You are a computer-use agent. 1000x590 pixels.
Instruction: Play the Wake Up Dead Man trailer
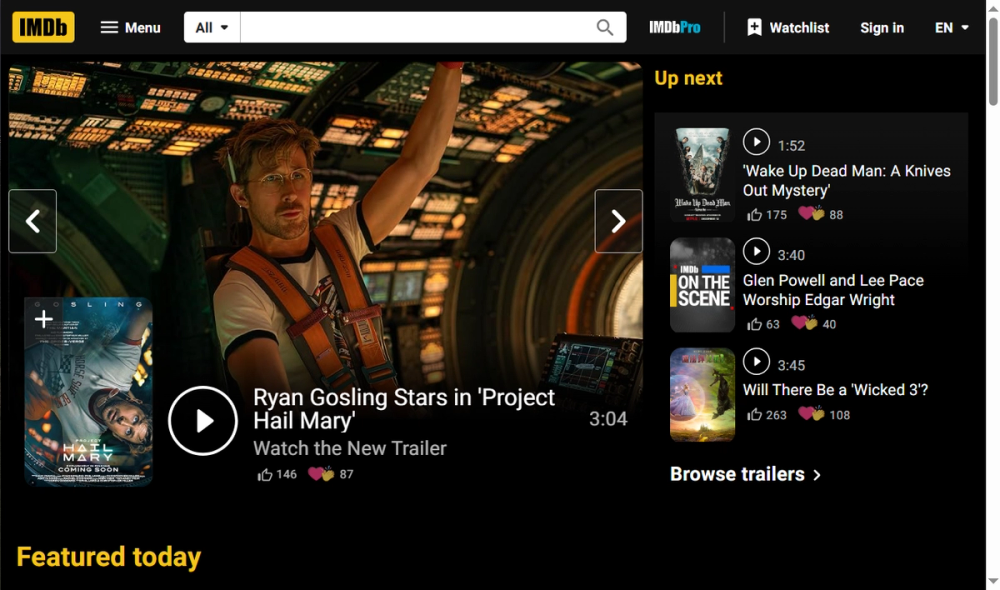point(756,142)
